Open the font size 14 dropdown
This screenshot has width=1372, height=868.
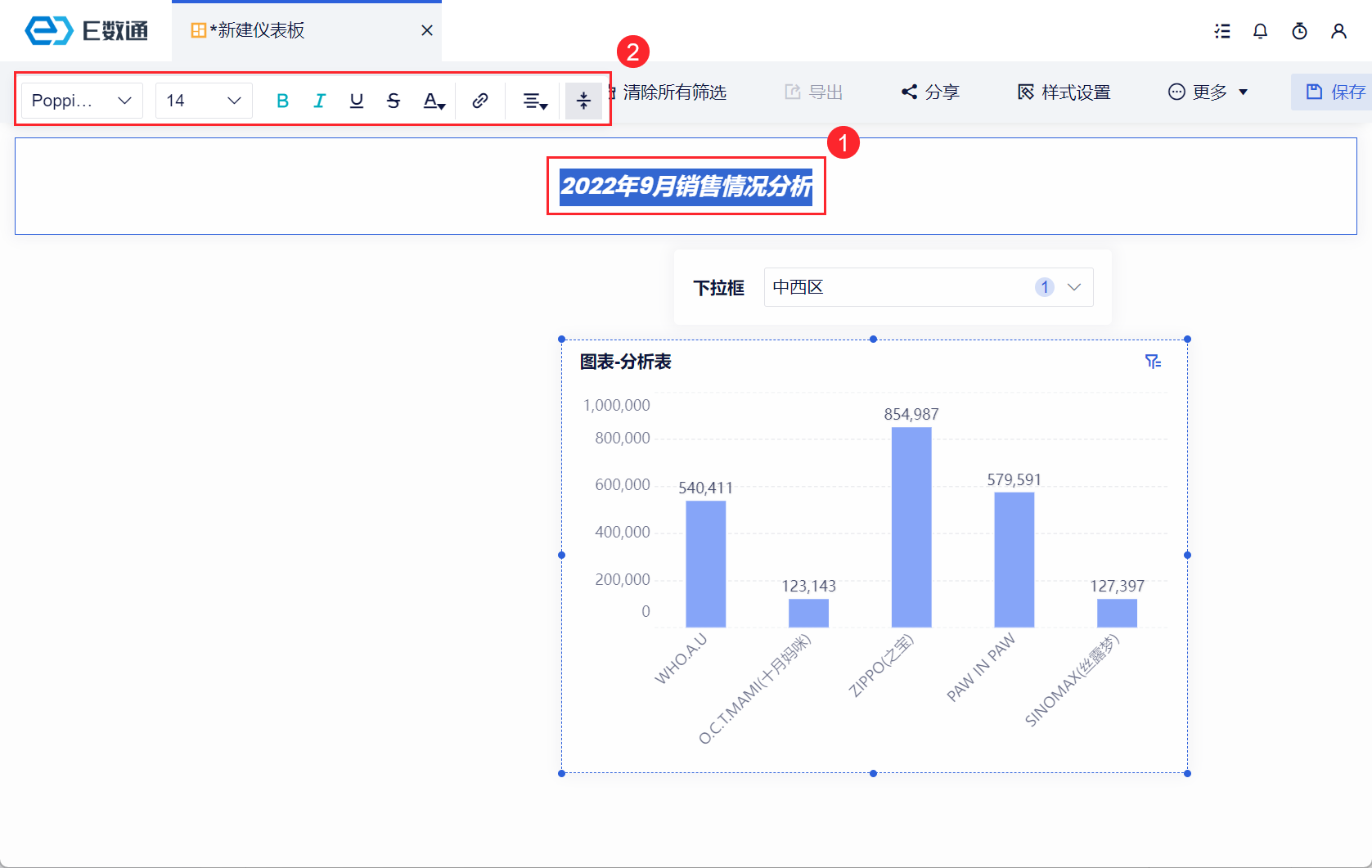click(x=204, y=101)
